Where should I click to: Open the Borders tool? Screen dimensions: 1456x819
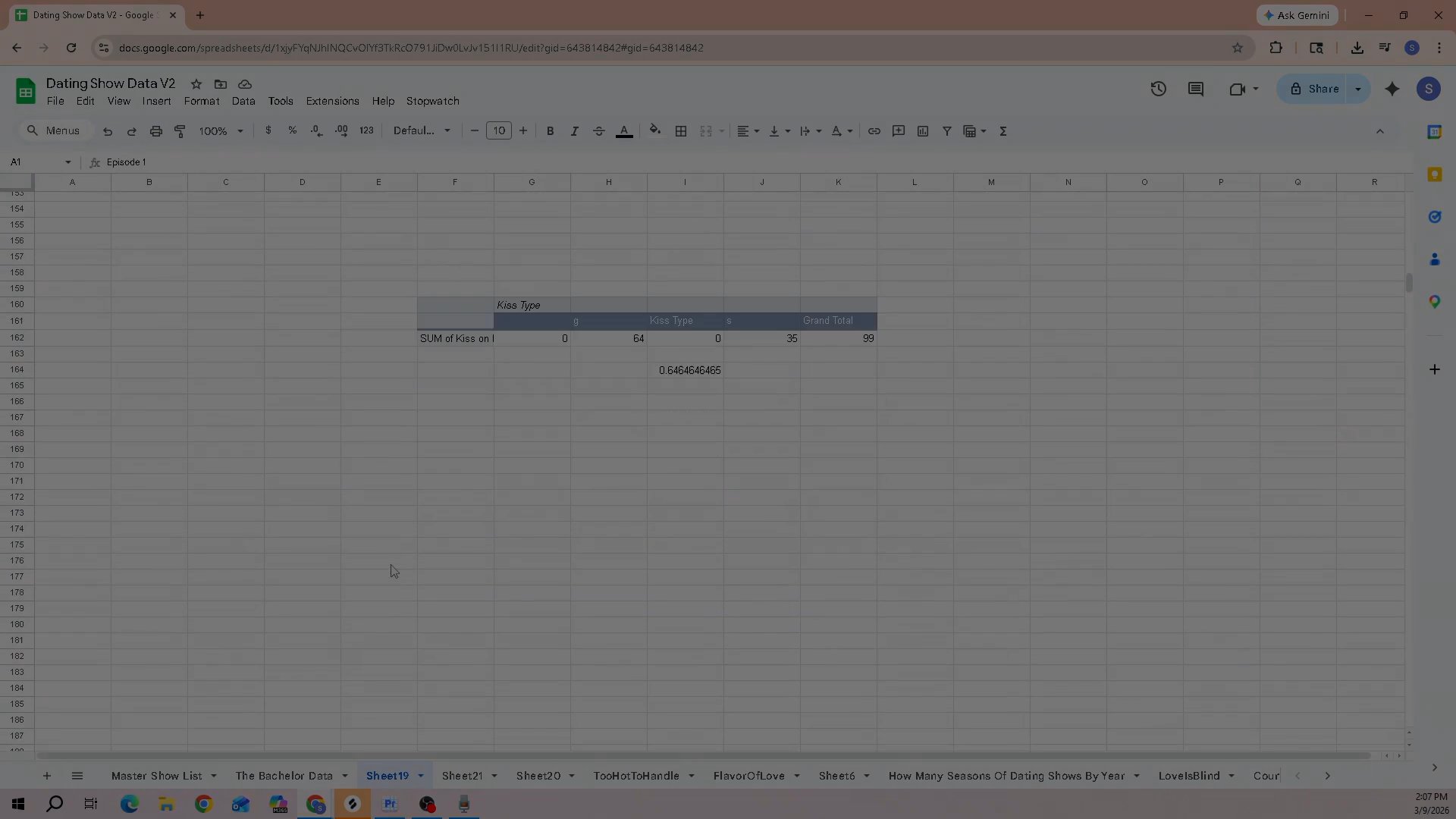tap(681, 131)
